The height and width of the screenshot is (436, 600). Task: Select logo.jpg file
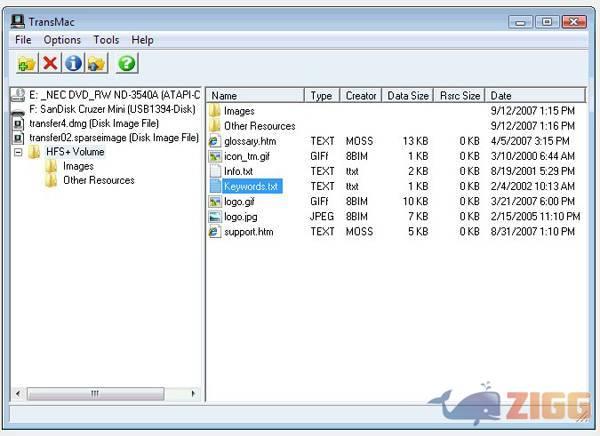click(241, 217)
